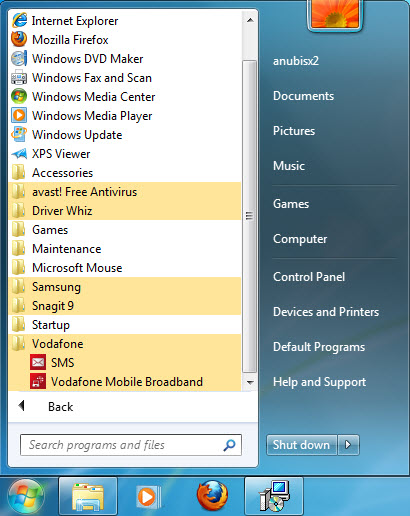Expand the Maintenance folder

click(125, 249)
